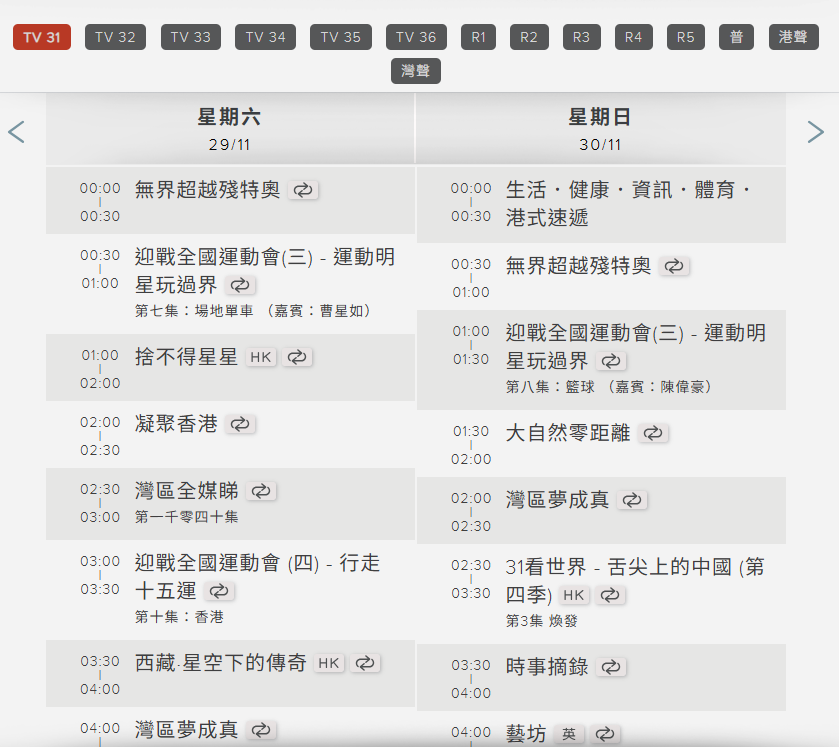Open replay for 無界超越殘特奧
The height and width of the screenshot is (747, 839).
coord(303,189)
